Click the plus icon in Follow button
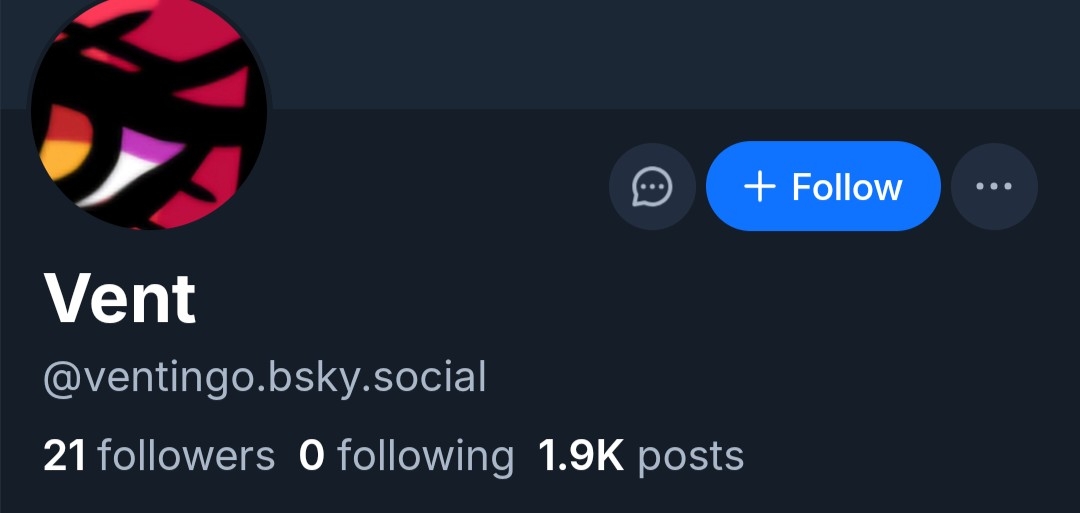 click(760, 187)
